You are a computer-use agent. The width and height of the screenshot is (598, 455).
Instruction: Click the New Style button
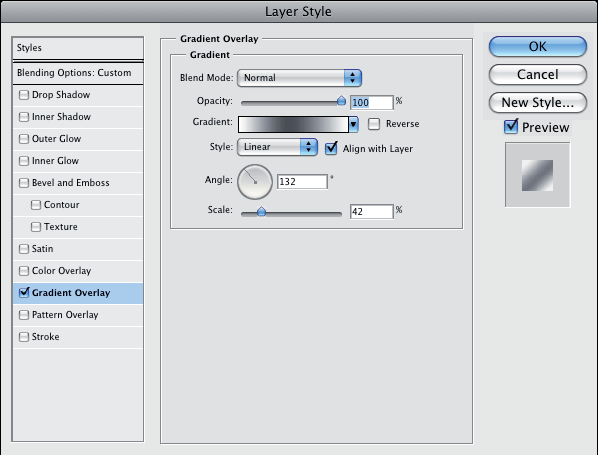[538, 103]
